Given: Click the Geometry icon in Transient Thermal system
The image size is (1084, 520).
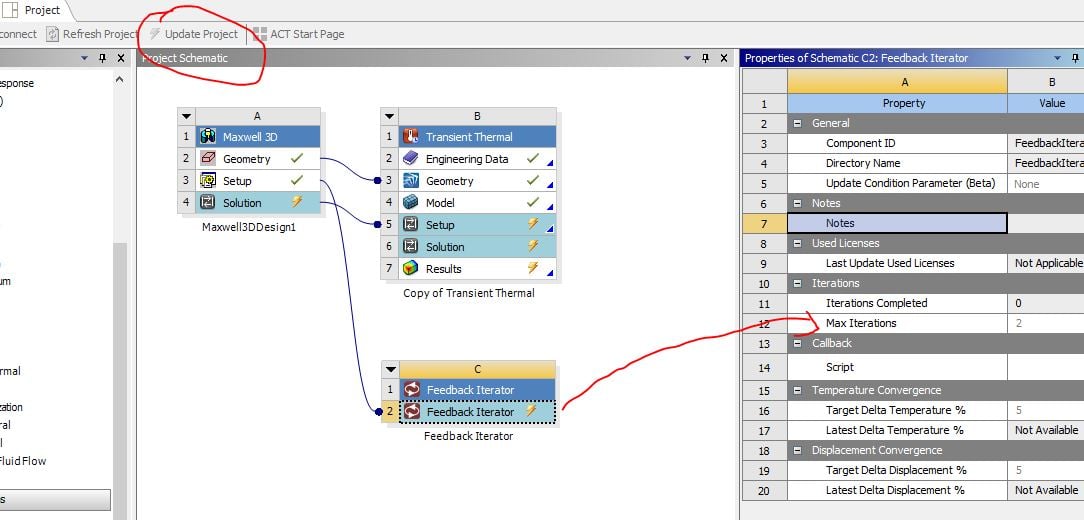Looking at the screenshot, I should coord(411,181).
